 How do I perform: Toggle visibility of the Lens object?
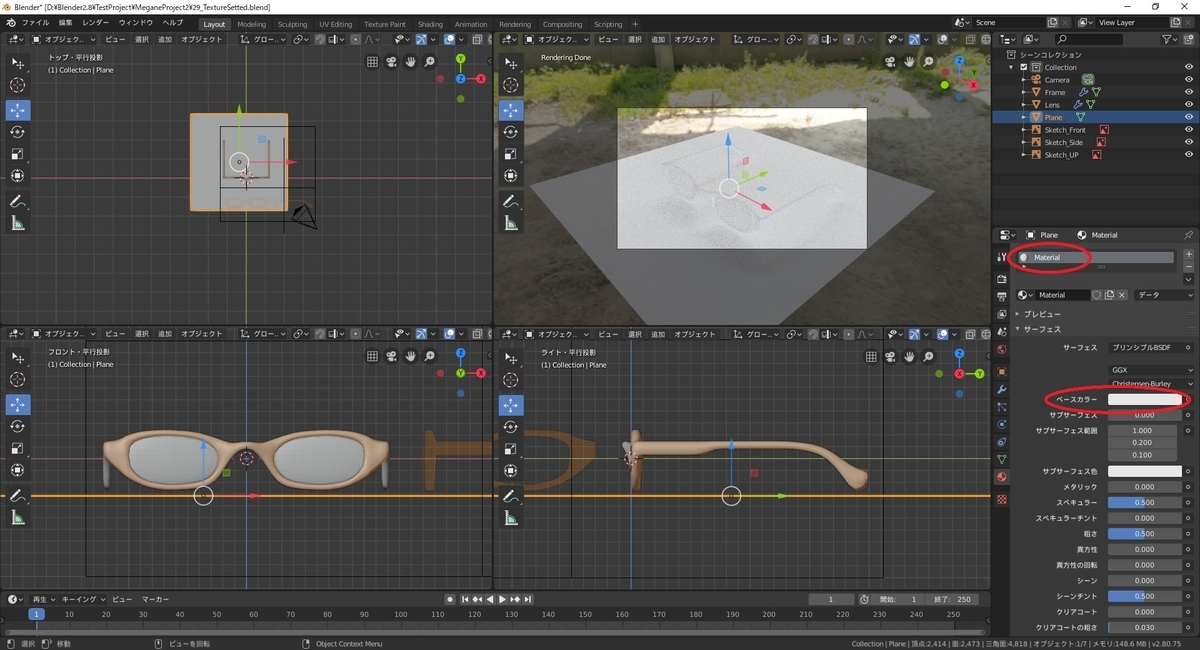point(1189,104)
